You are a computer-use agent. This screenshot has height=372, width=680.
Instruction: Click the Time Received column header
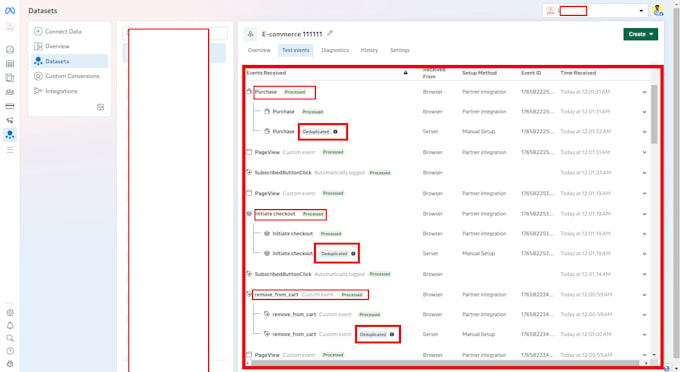click(x=578, y=73)
